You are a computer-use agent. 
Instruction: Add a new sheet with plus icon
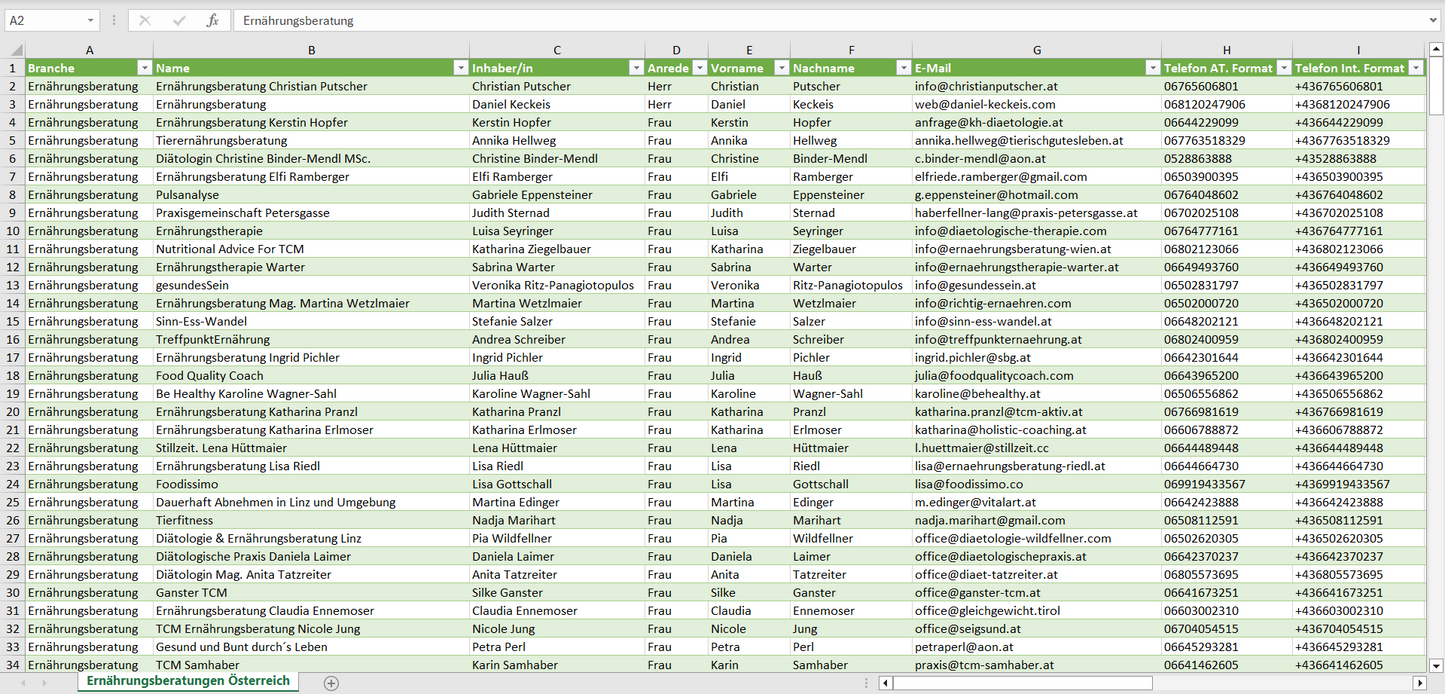(331, 683)
